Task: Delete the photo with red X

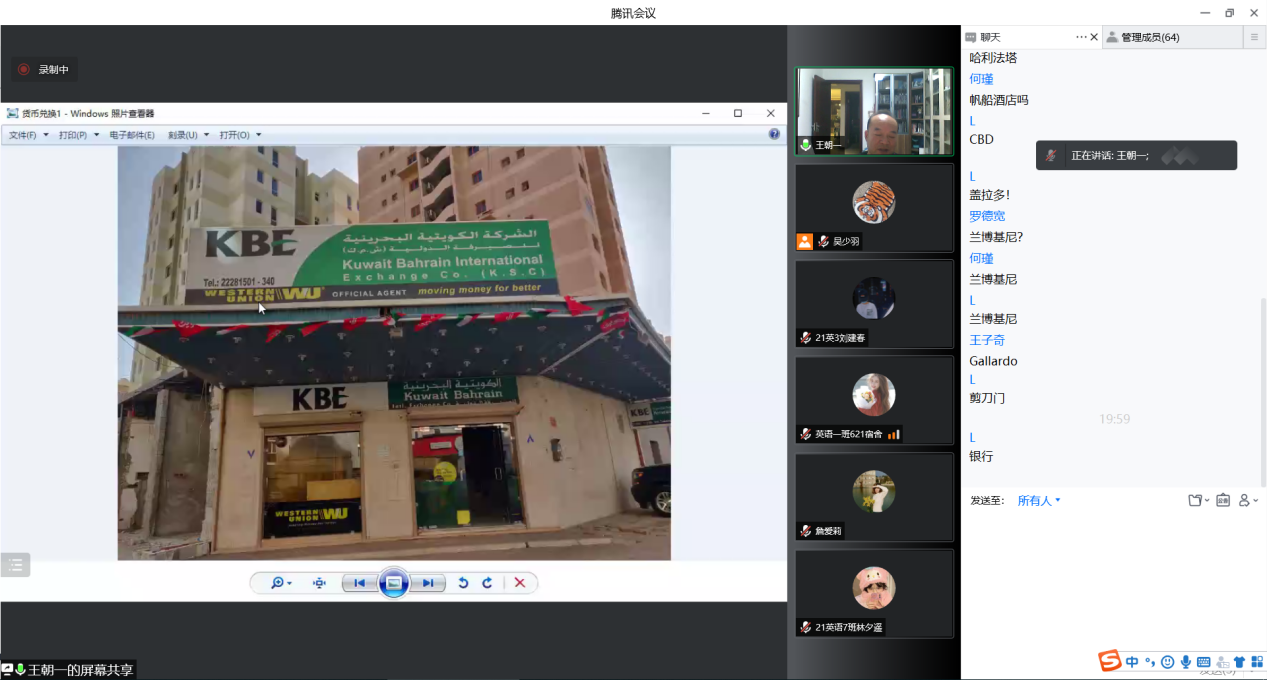Action: [x=519, y=583]
